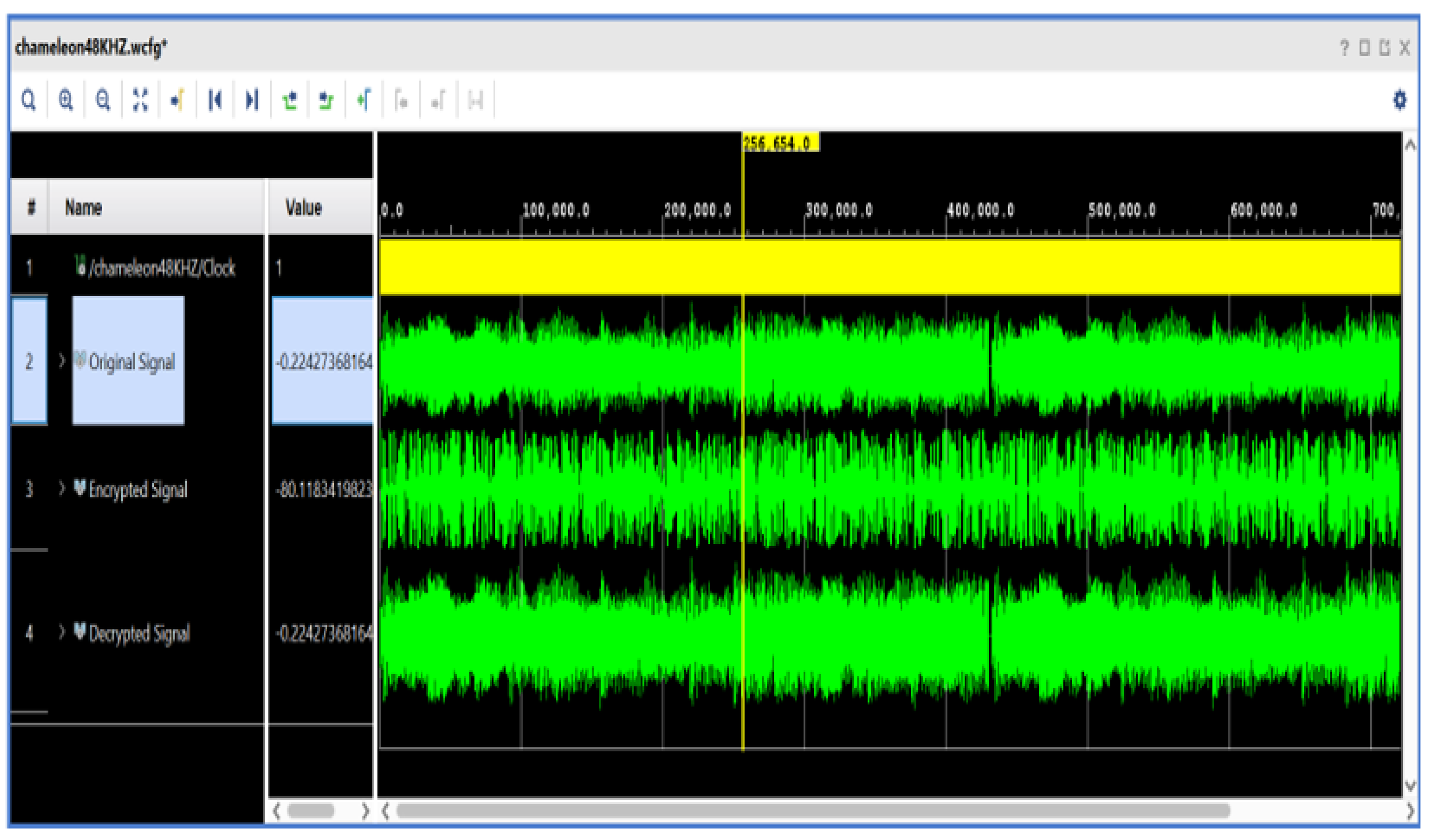The width and height of the screenshot is (1431, 840).
Task: Click Decrypted Signal value -0.22427368164
Action: pos(324,633)
